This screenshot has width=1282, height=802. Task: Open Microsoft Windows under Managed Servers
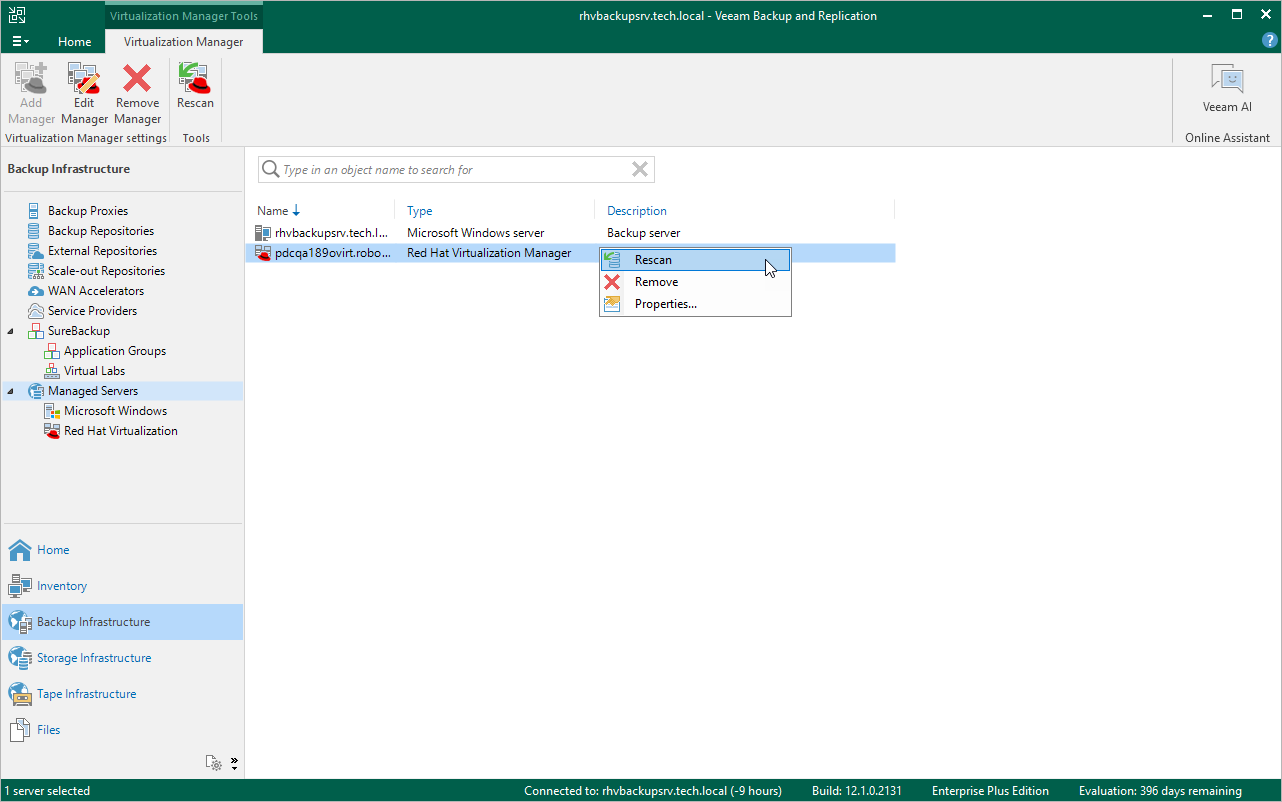point(115,411)
